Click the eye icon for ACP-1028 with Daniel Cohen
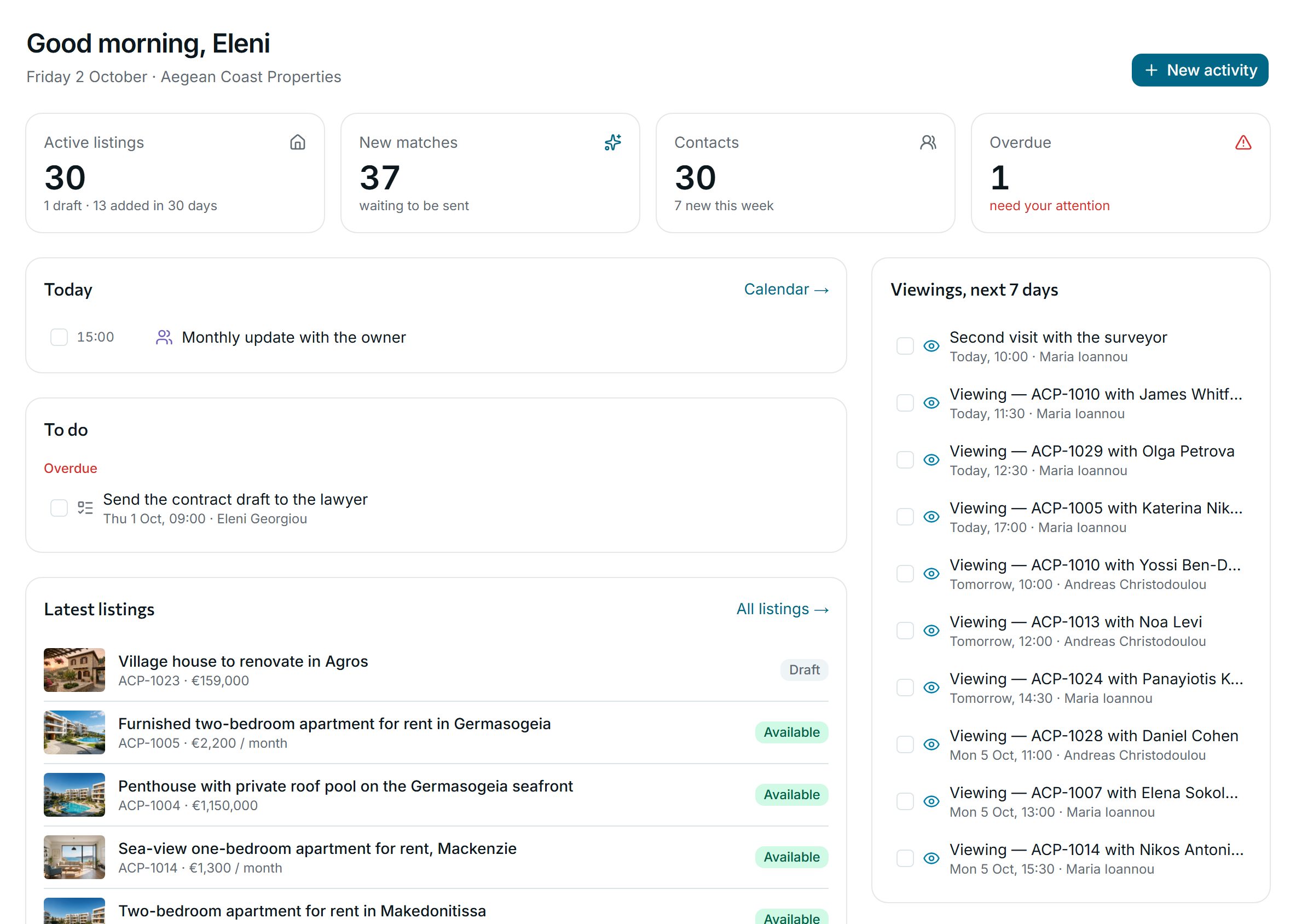The height and width of the screenshot is (924, 1296). [931, 744]
